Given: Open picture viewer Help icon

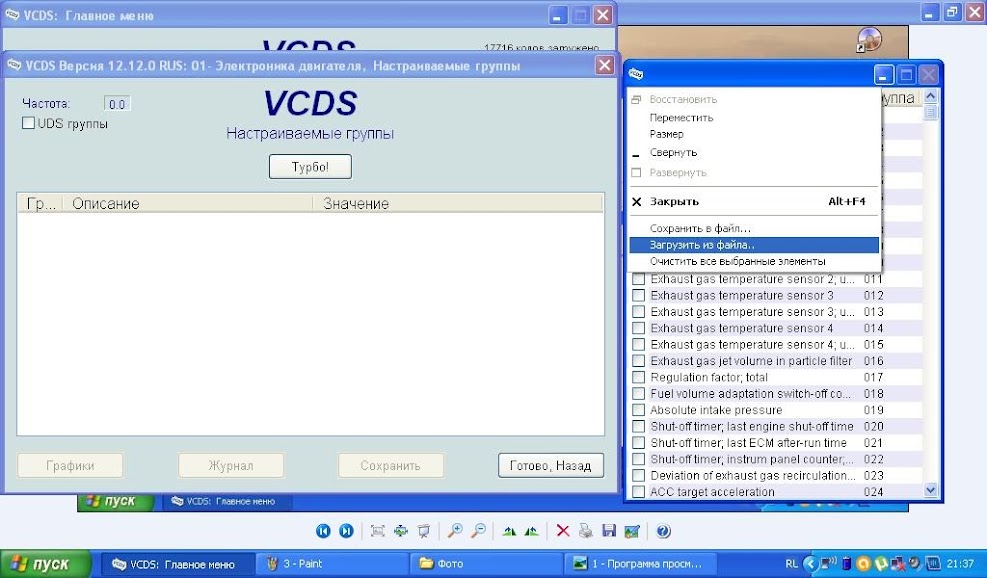Looking at the screenshot, I should 663,531.
